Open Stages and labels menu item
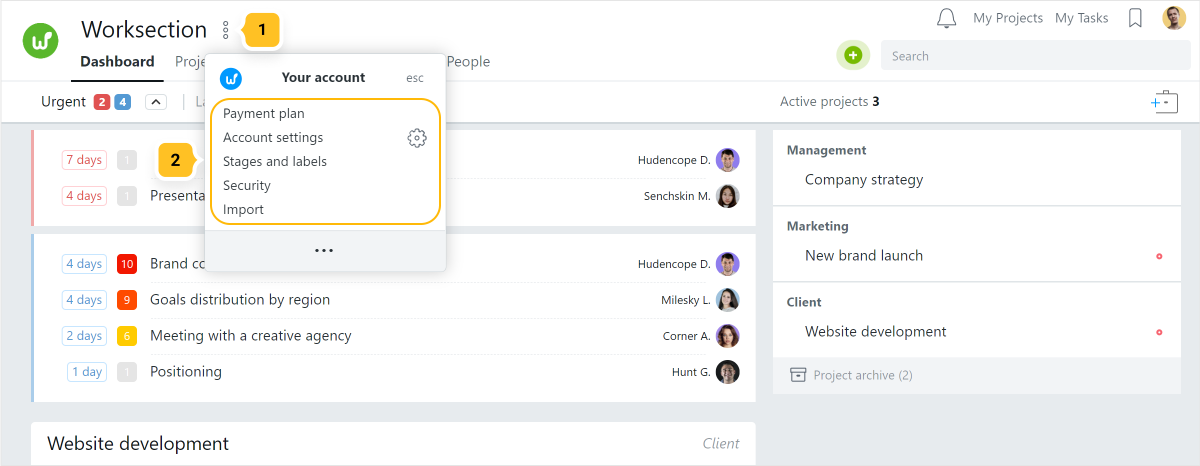 pos(275,162)
